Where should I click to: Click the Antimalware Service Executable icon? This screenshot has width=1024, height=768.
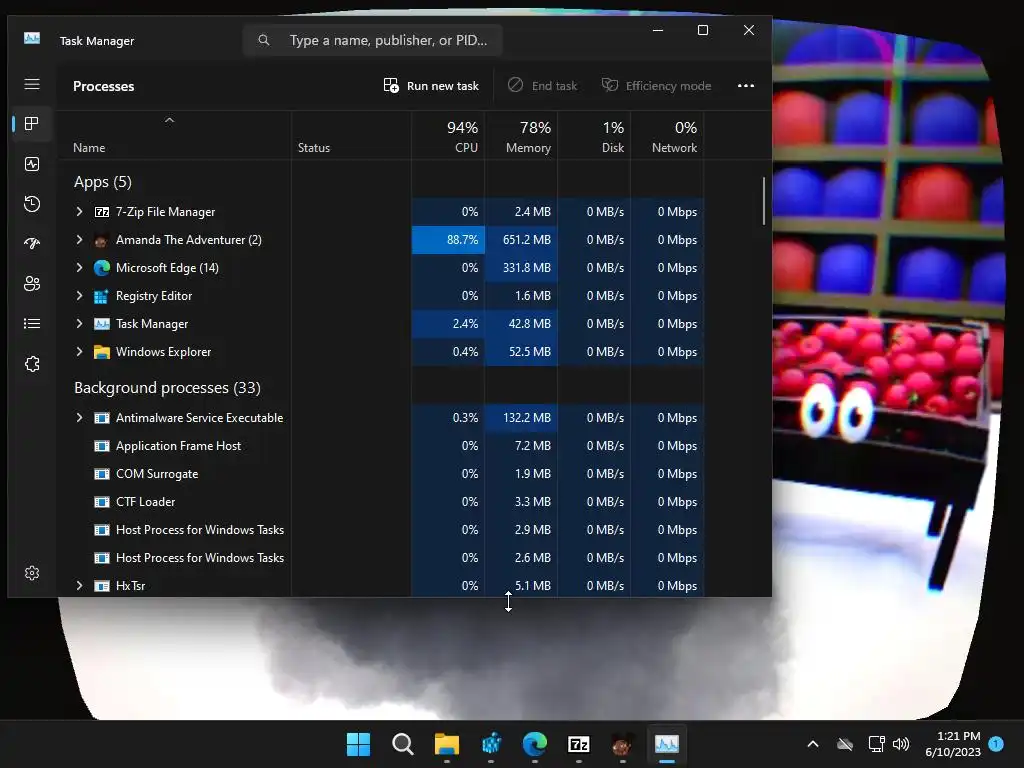(102, 418)
